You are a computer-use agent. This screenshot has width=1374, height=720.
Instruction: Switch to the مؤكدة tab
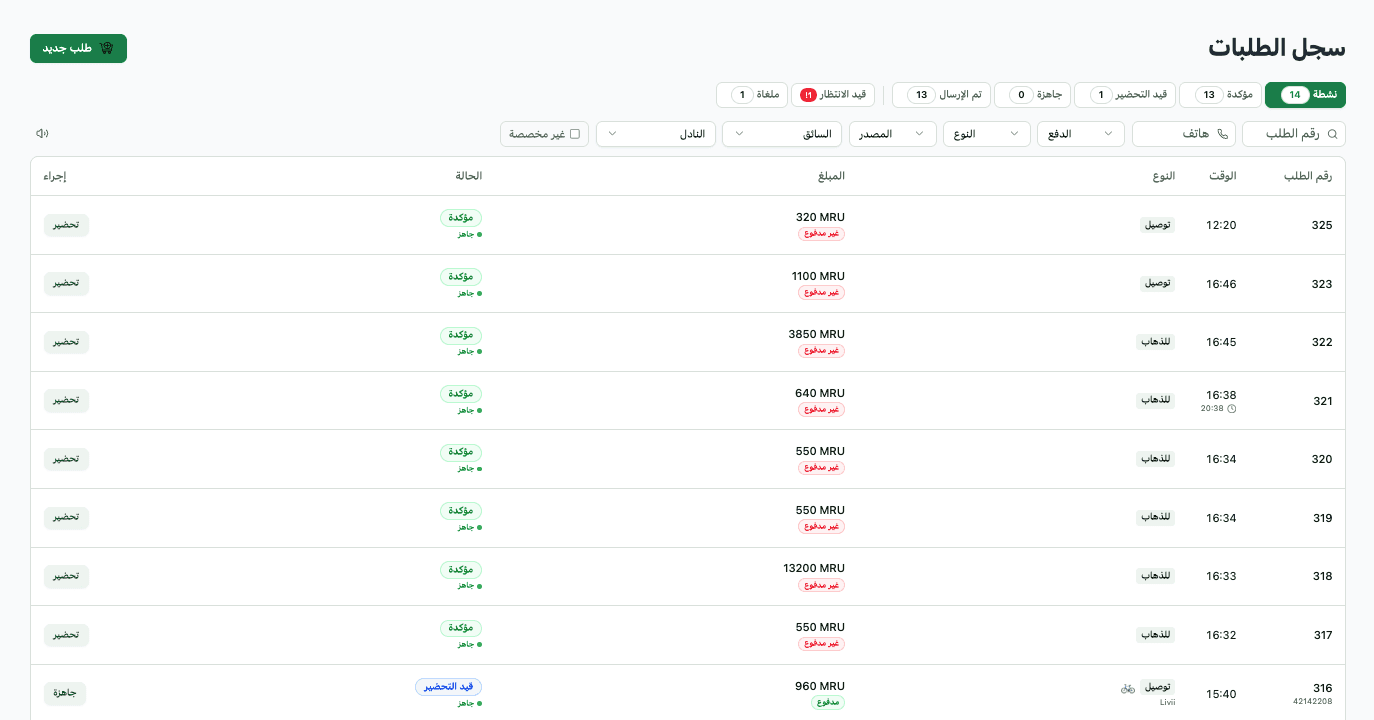click(1221, 95)
